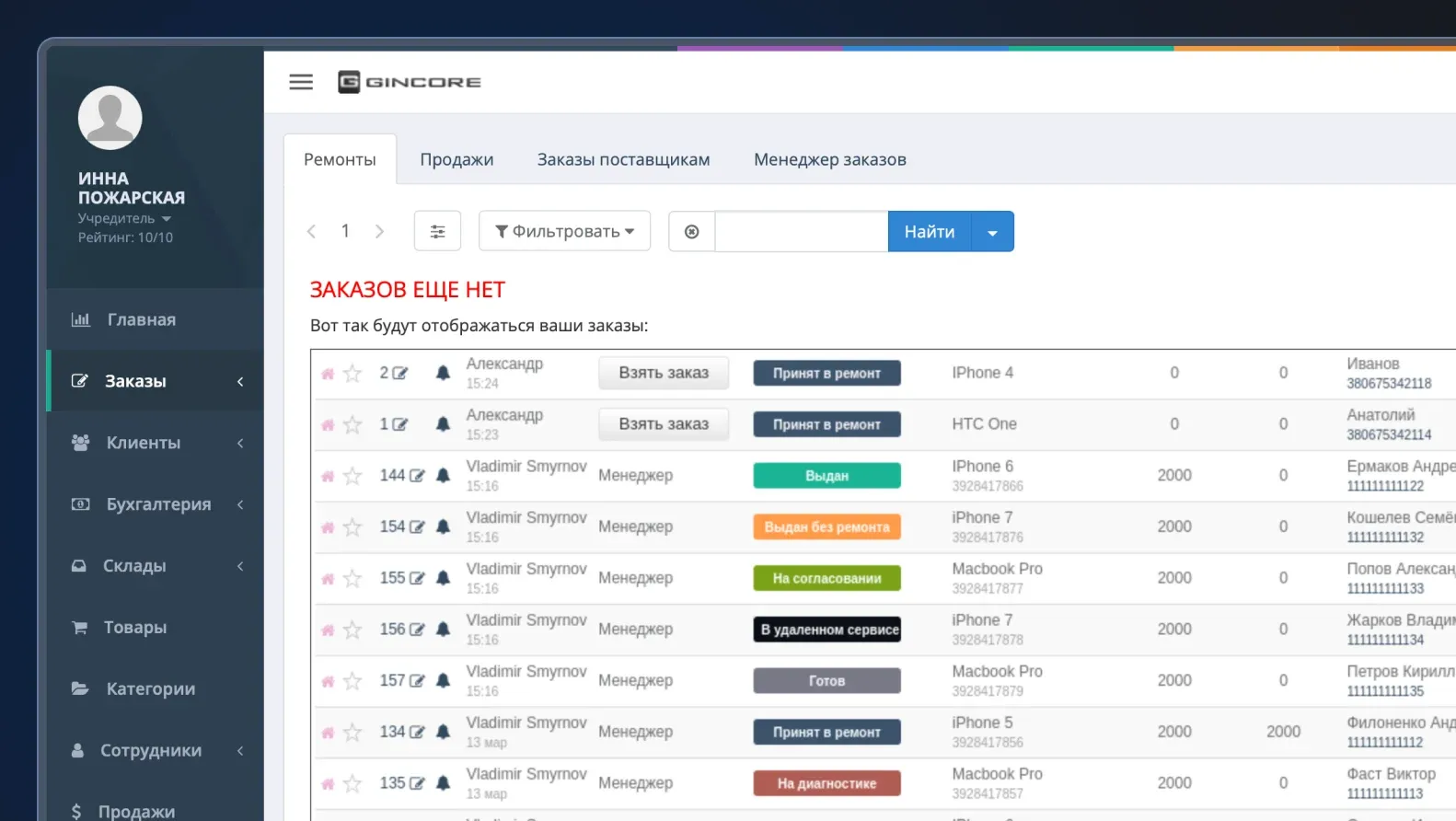Toggle the star on order 2
This screenshot has width=1456, height=821.
pyautogui.click(x=352, y=373)
